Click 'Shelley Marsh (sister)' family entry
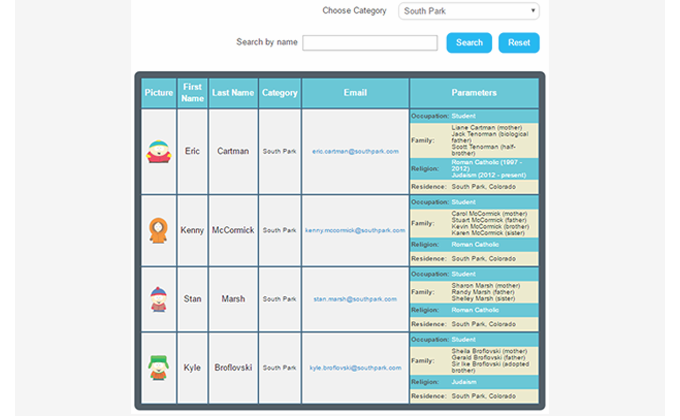The width and height of the screenshot is (680, 420). 483,299
